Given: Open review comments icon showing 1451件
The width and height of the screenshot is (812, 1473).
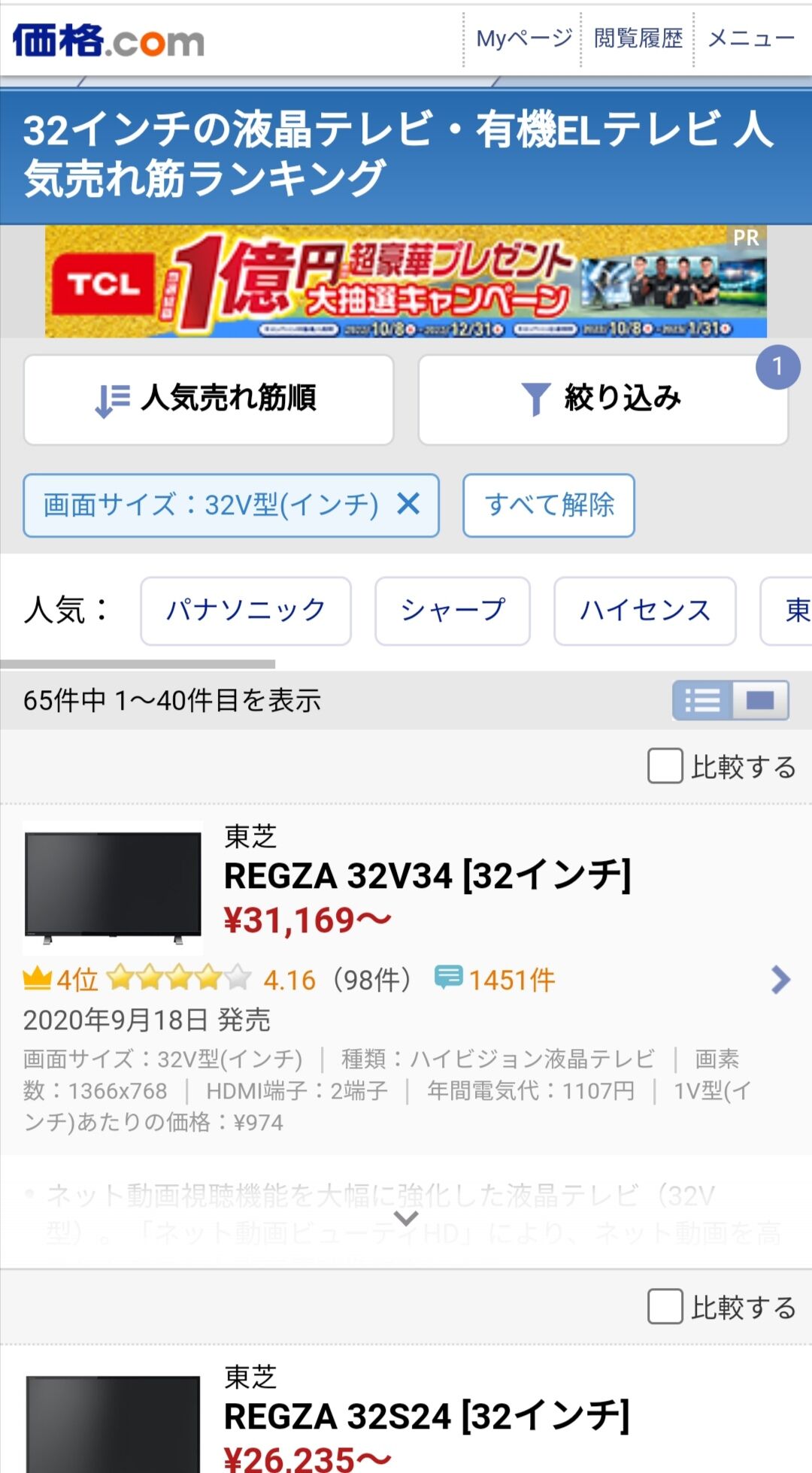Looking at the screenshot, I should pos(448,977).
